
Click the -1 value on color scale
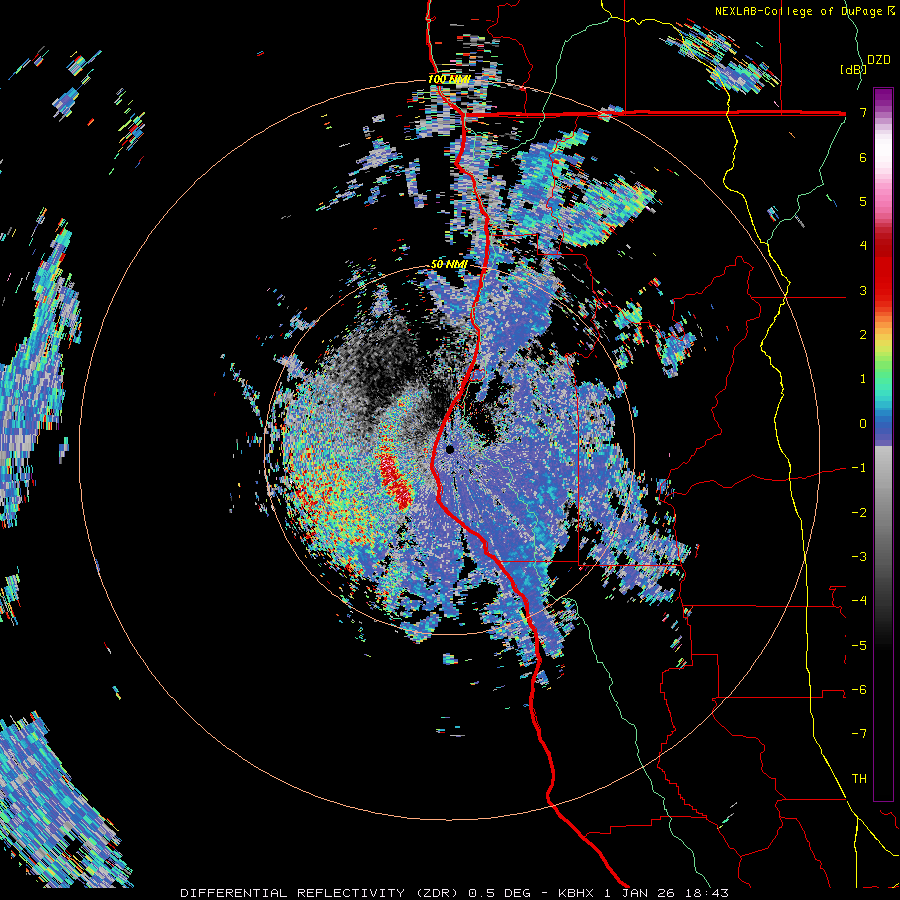(859, 468)
